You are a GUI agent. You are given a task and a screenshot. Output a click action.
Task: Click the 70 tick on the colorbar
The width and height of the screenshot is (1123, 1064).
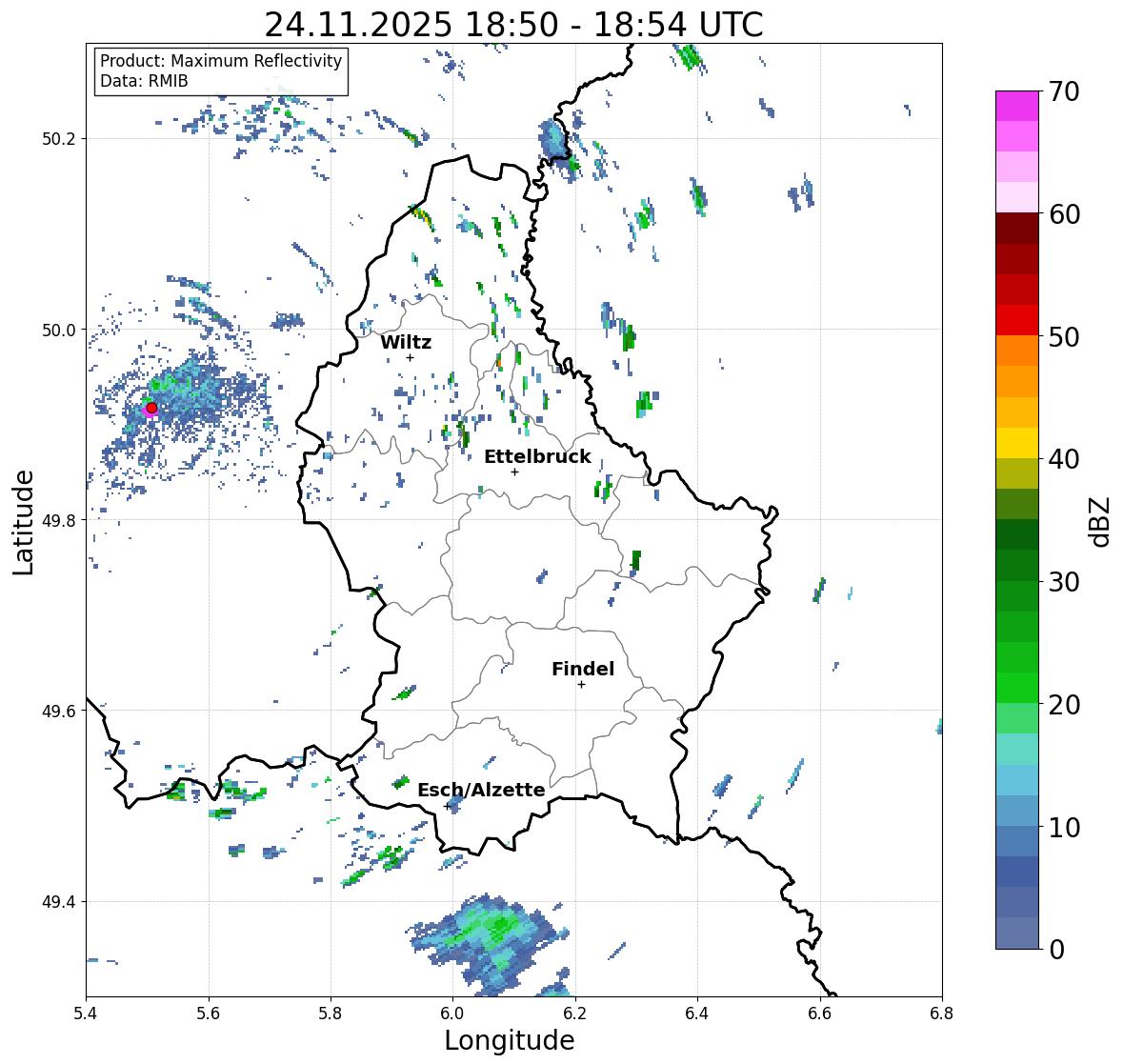(1064, 91)
